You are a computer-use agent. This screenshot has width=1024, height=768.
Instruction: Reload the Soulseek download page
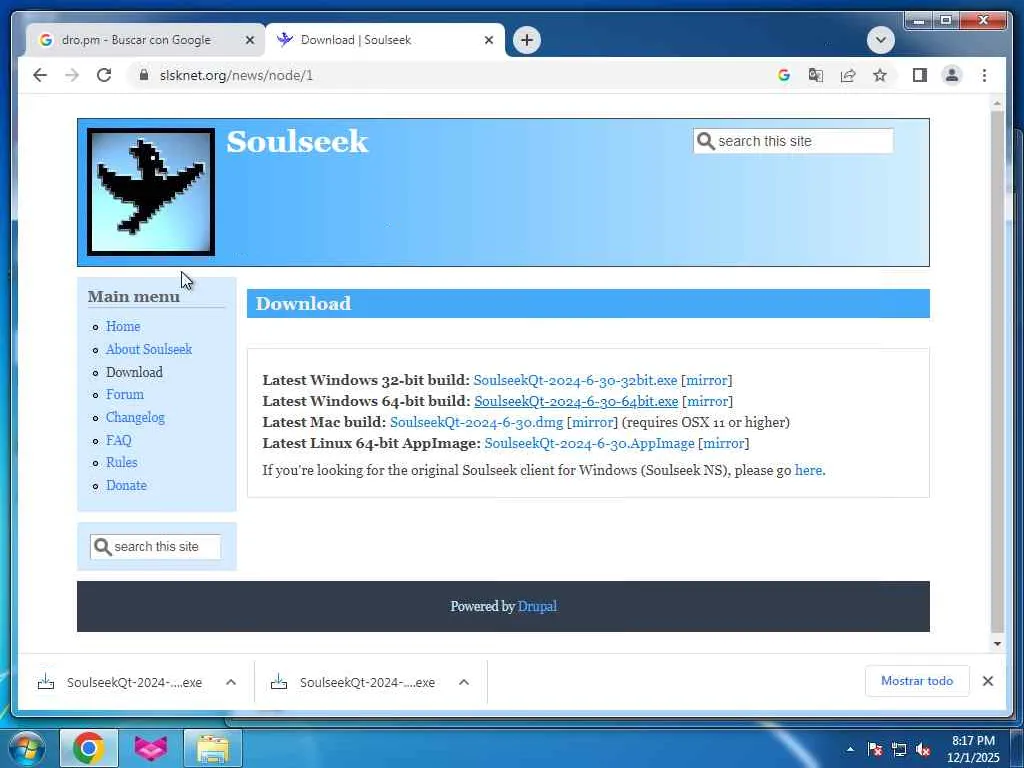click(104, 75)
